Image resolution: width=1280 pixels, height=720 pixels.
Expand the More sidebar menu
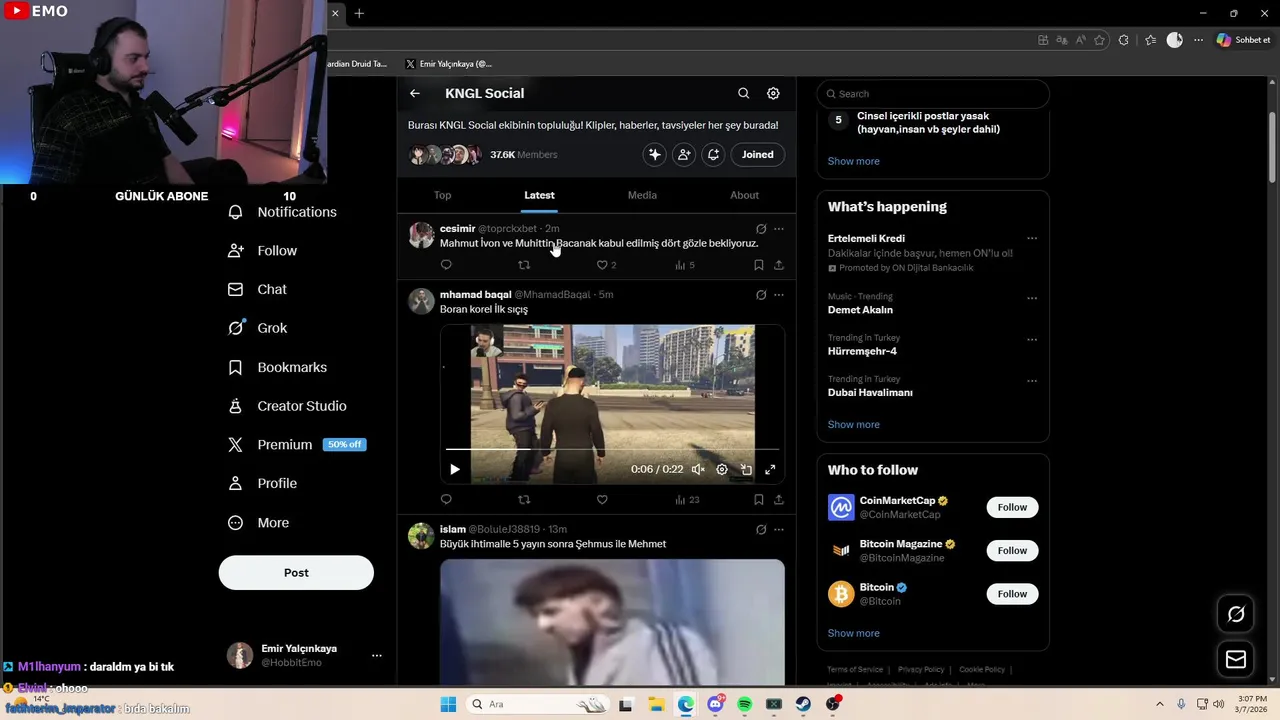(x=259, y=523)
